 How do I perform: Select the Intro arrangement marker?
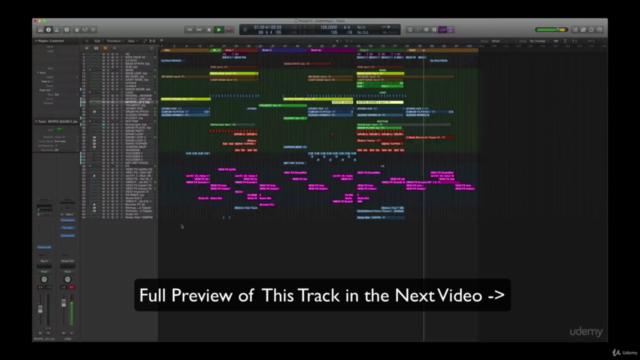(186, 50)
